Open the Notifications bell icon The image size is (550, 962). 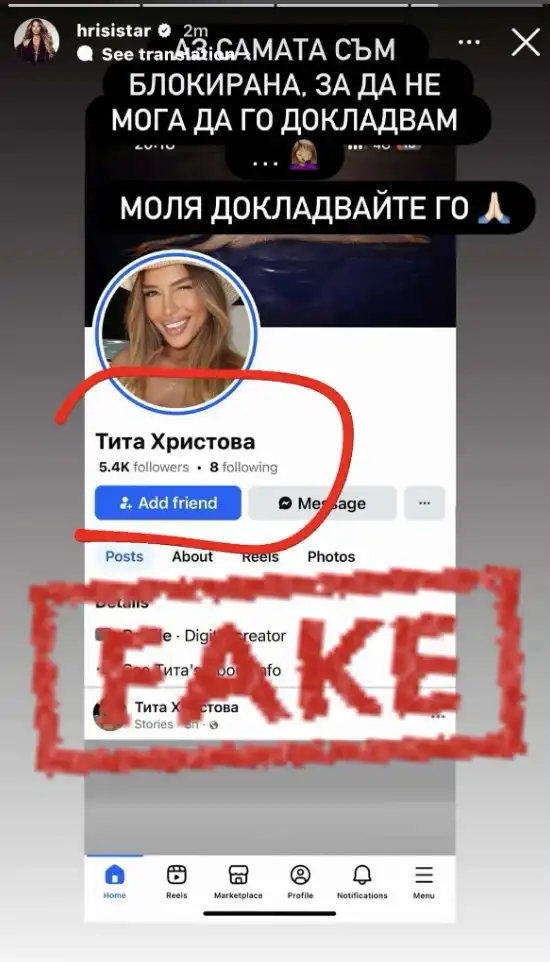click(362, 874)
